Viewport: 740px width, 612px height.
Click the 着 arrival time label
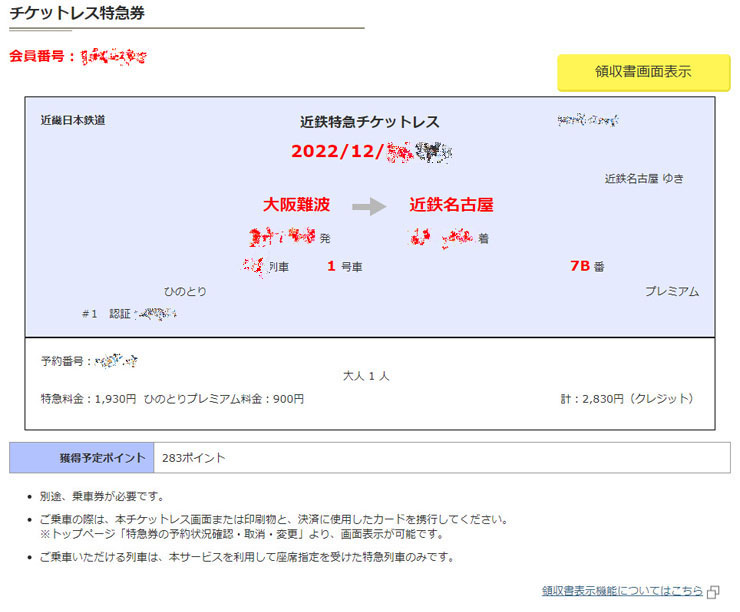coord(483,238)
